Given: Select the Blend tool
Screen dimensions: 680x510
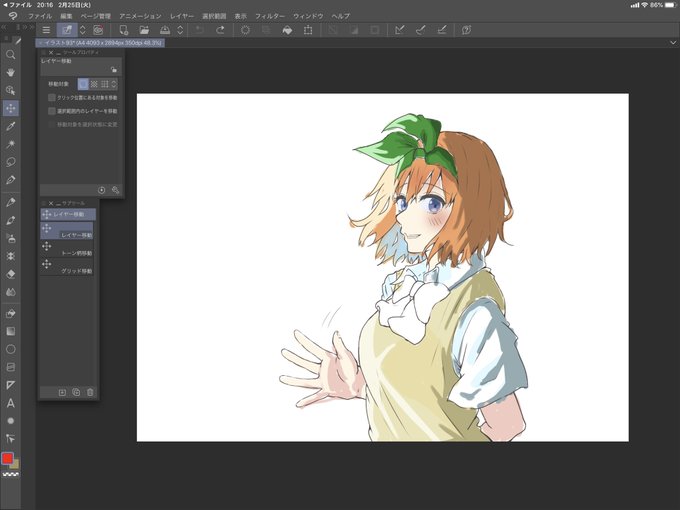Looking at the screenshot, I should [x=11, y=292].
